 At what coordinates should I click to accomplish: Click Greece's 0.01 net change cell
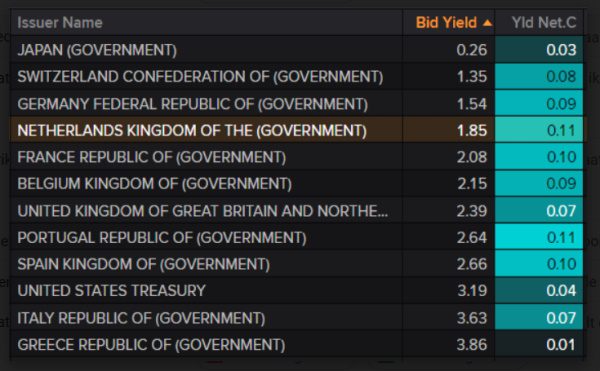click(x=539, y=345)
